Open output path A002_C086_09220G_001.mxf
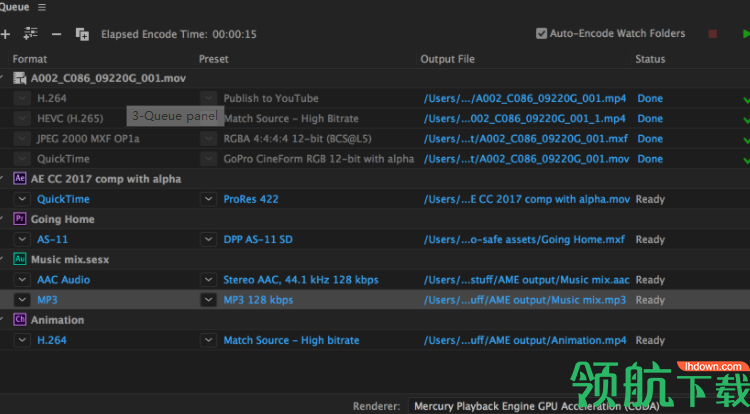 coord(526,139)
